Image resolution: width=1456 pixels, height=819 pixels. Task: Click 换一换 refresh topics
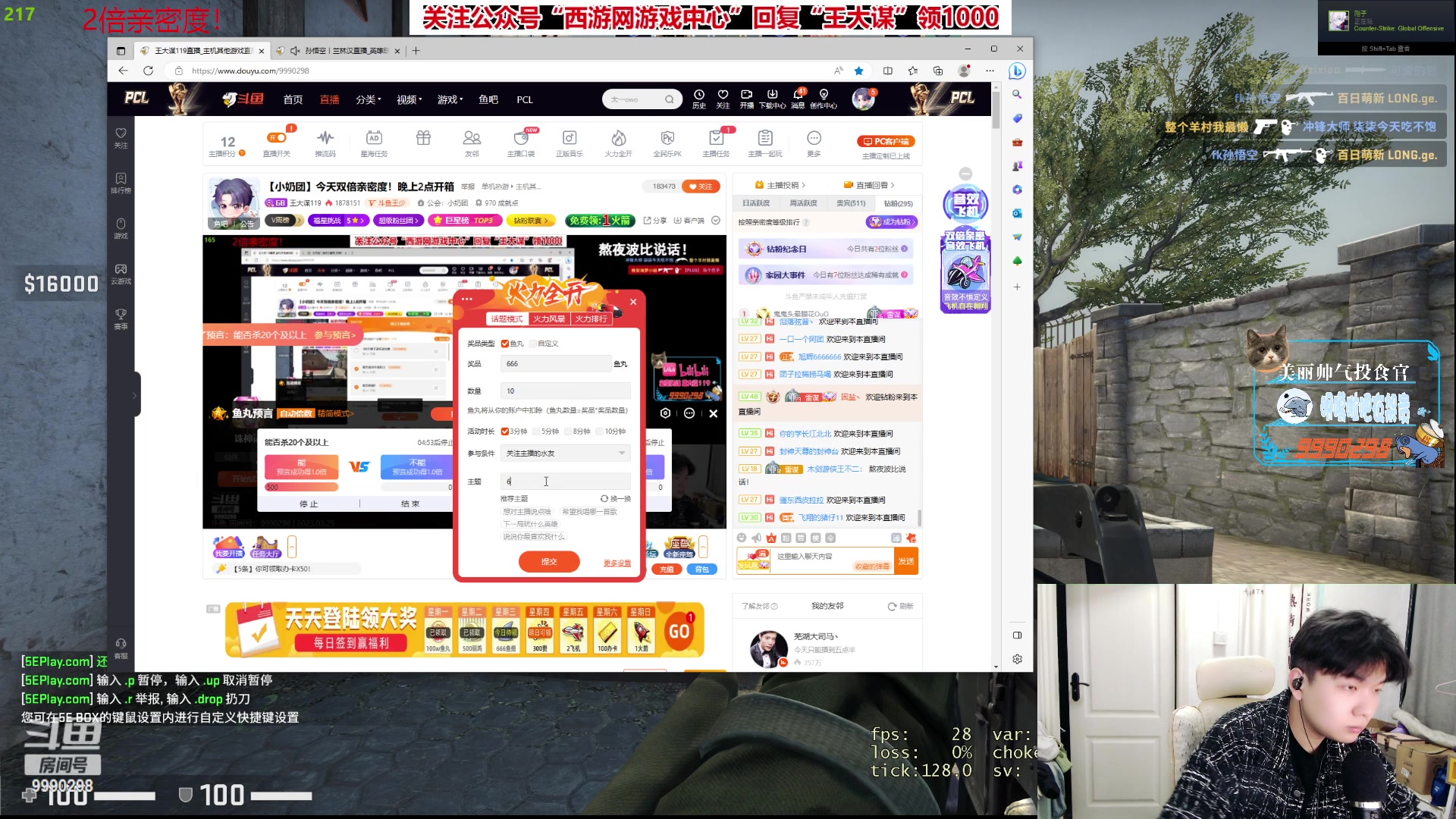pos(616,499)
